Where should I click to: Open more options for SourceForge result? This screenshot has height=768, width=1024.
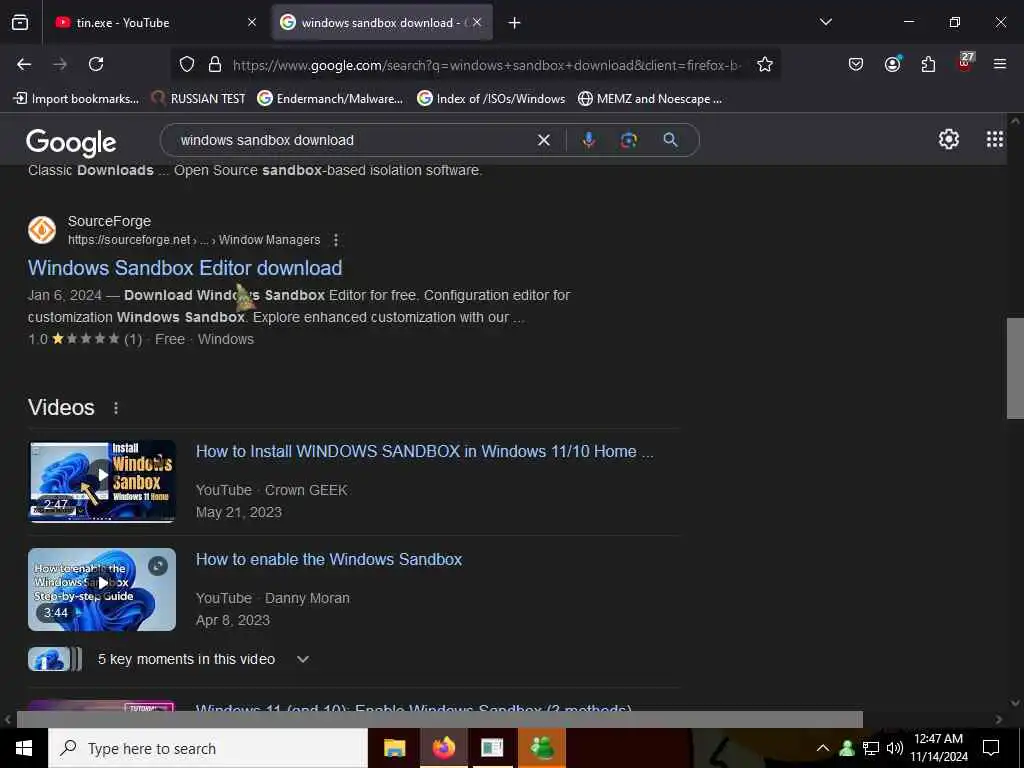click(x=336, y=240)
